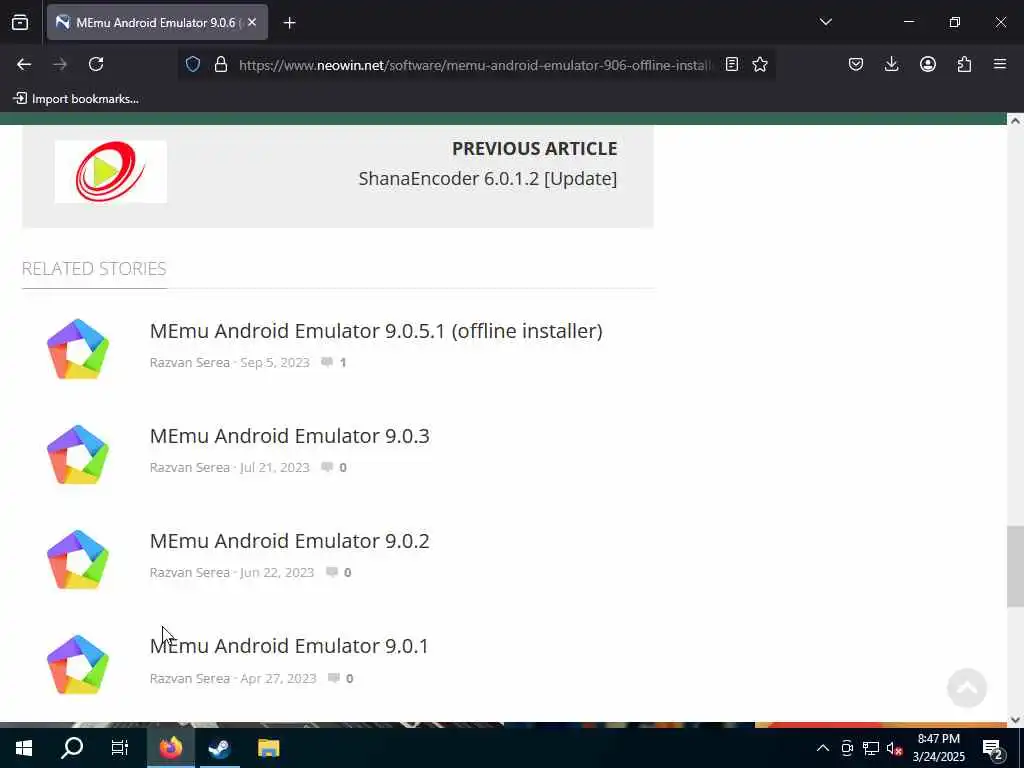This screenshot has width=1024, height=768.
Task: Open comments icon on 9.0.1 story
Action: pos(334,679)
